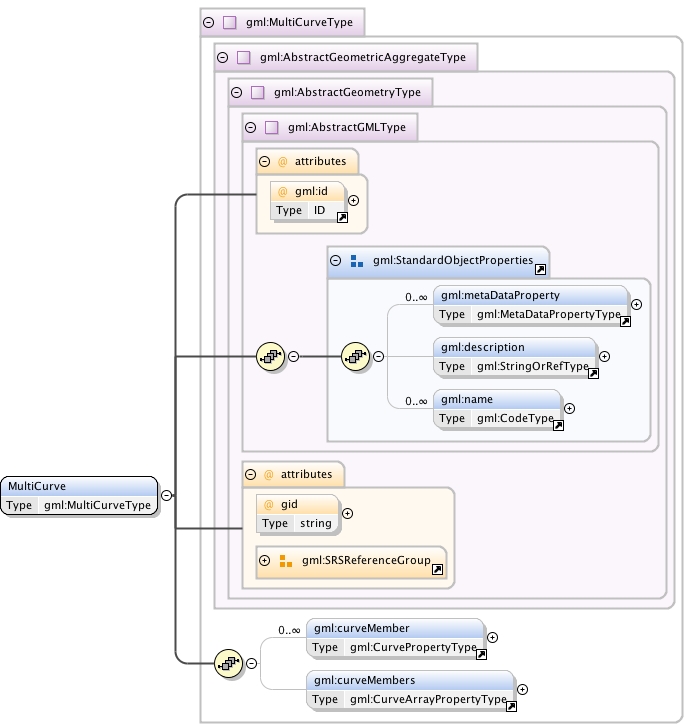
Task: Collapse inner sequence in StandardObjectProperties
Action: [x=378, y=356]
